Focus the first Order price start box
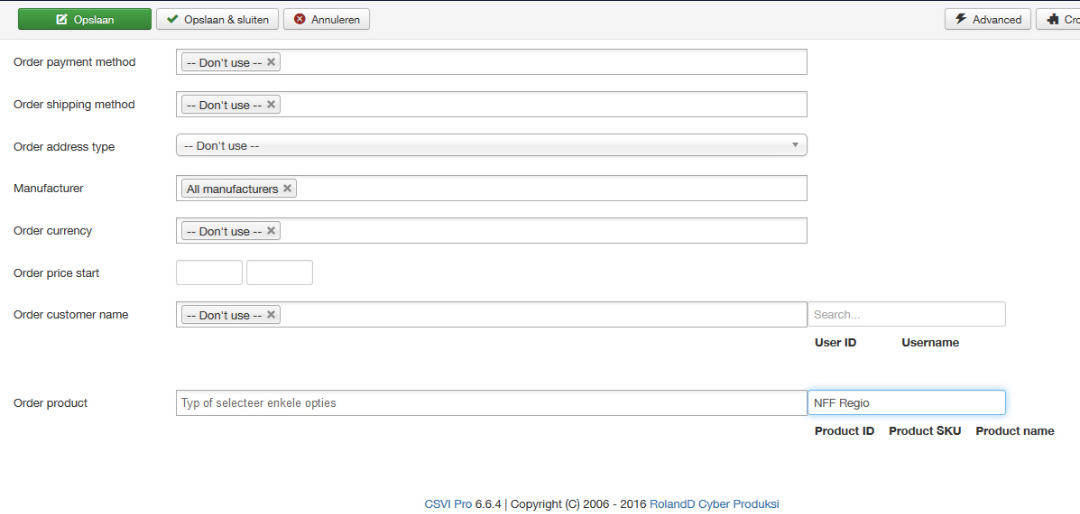Viewport: 1080px width, 514px height. tap(209, 272)
